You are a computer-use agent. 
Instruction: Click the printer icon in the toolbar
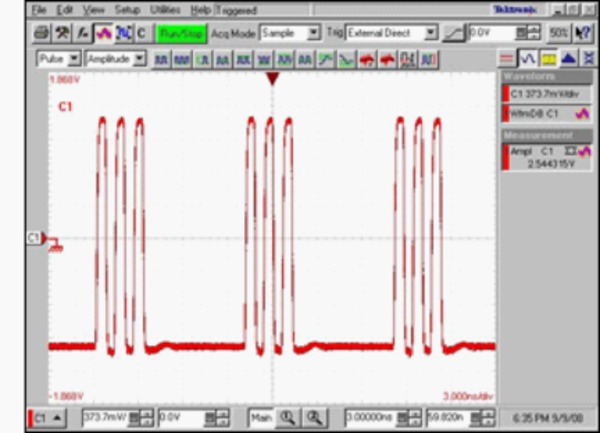pyautogui.click(x=41, y=33)
